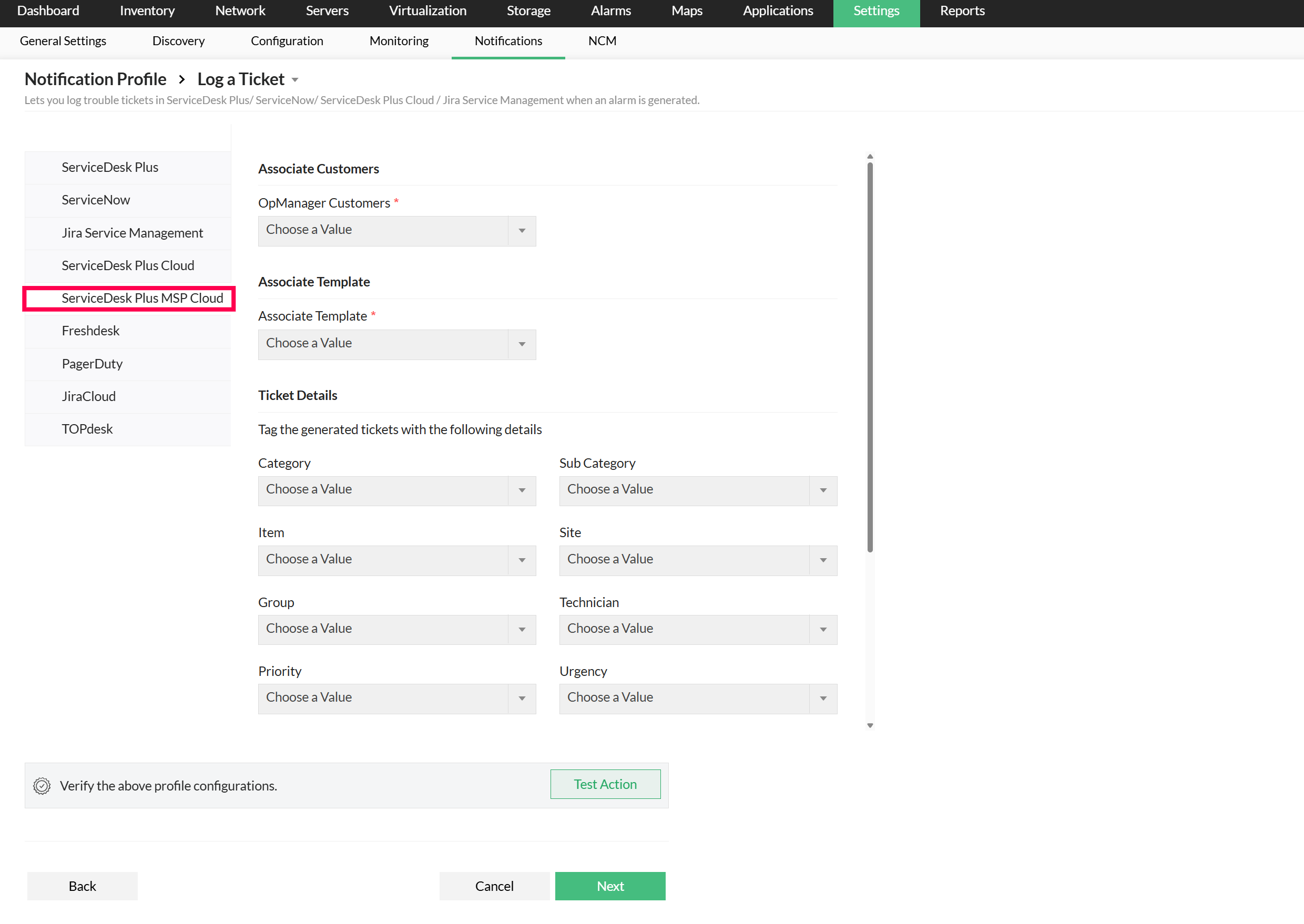The image size is (1304, 924).
Task: Open the Urgency dropdown
Action: pos(698,699)
